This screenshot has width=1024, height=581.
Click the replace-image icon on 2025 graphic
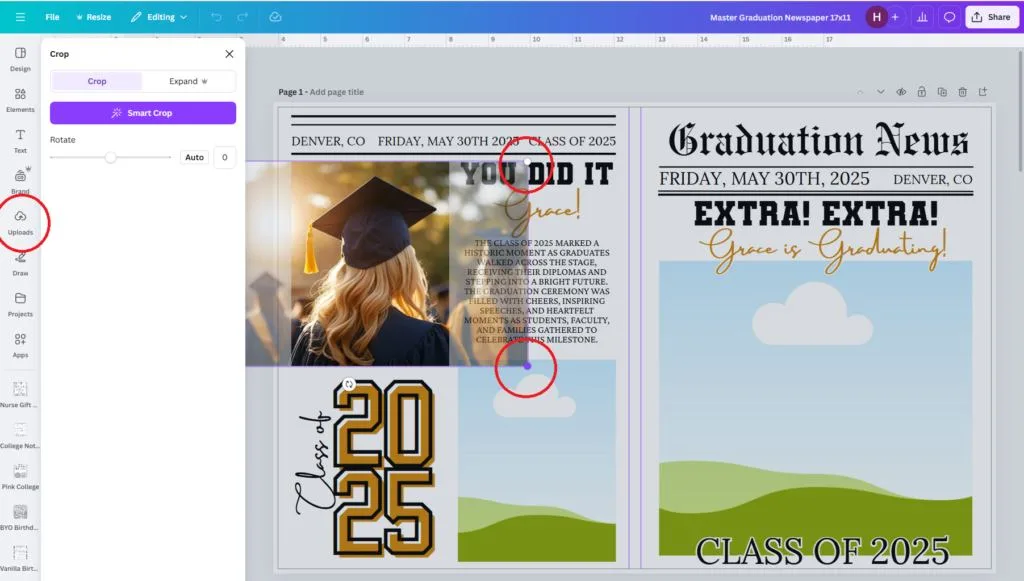[349, 384]
